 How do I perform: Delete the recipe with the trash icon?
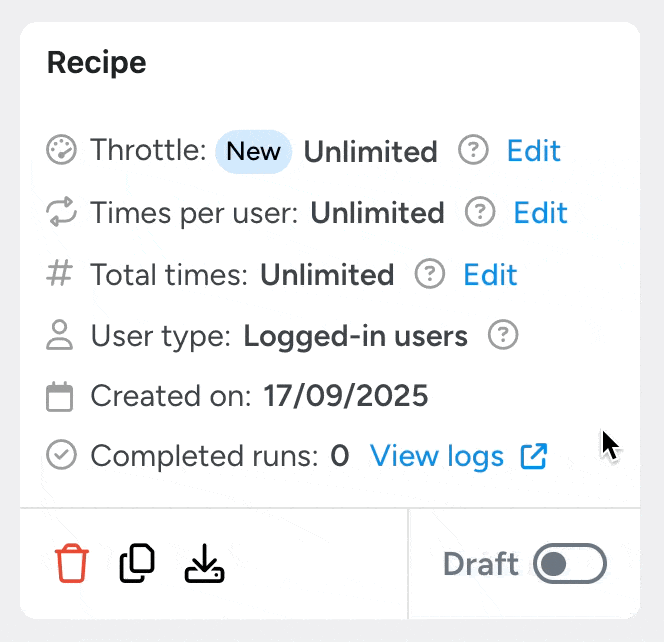point(72,564)
